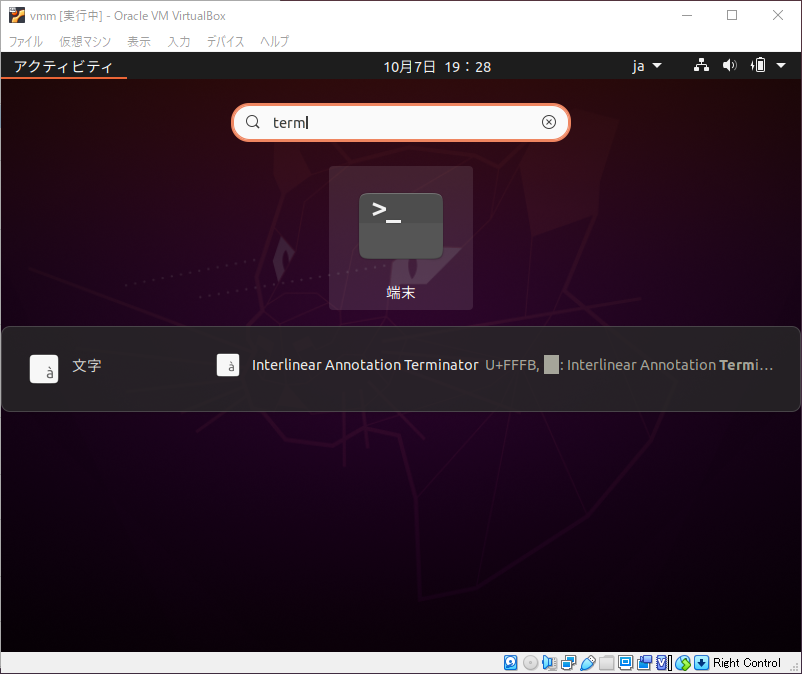Open the ヘルプ menu
The width and height of the screenshot is (802, 674).
275,41
